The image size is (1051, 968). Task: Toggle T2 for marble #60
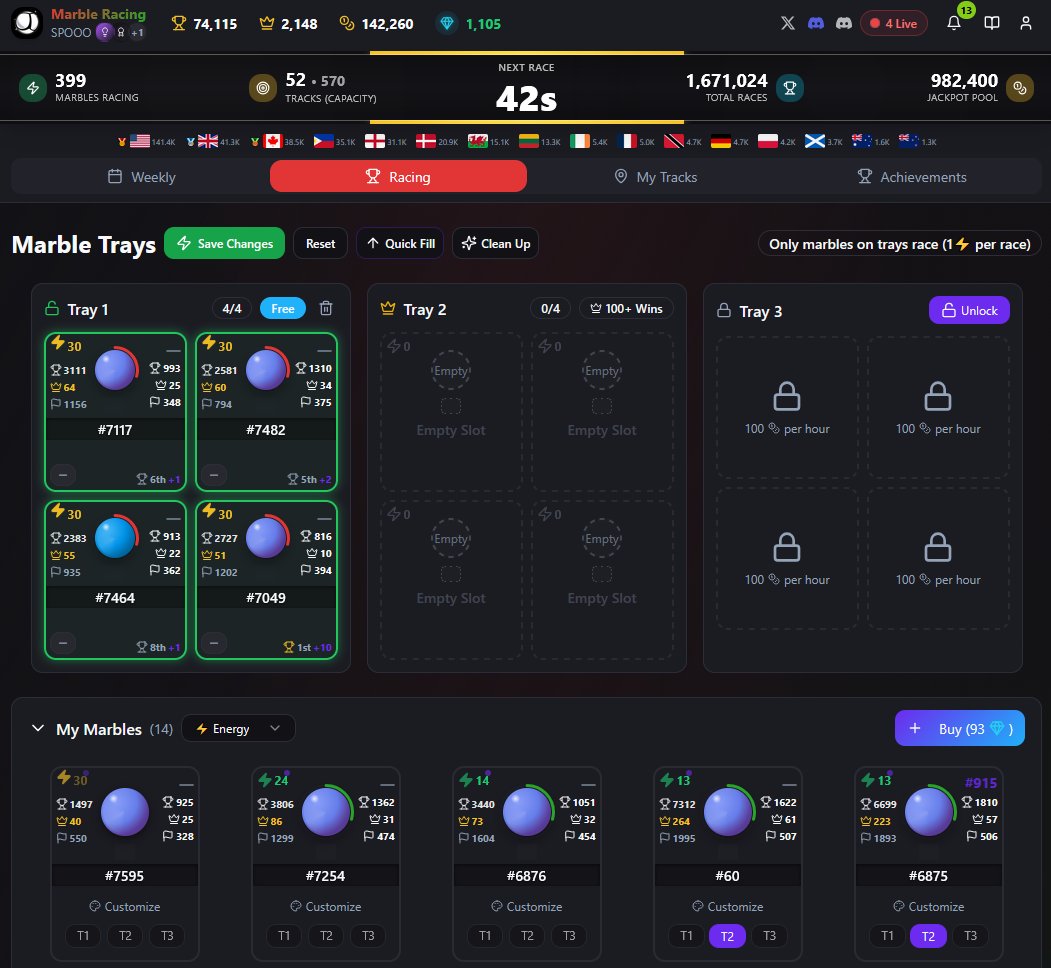pyautogui.click(x=727, y=935)
